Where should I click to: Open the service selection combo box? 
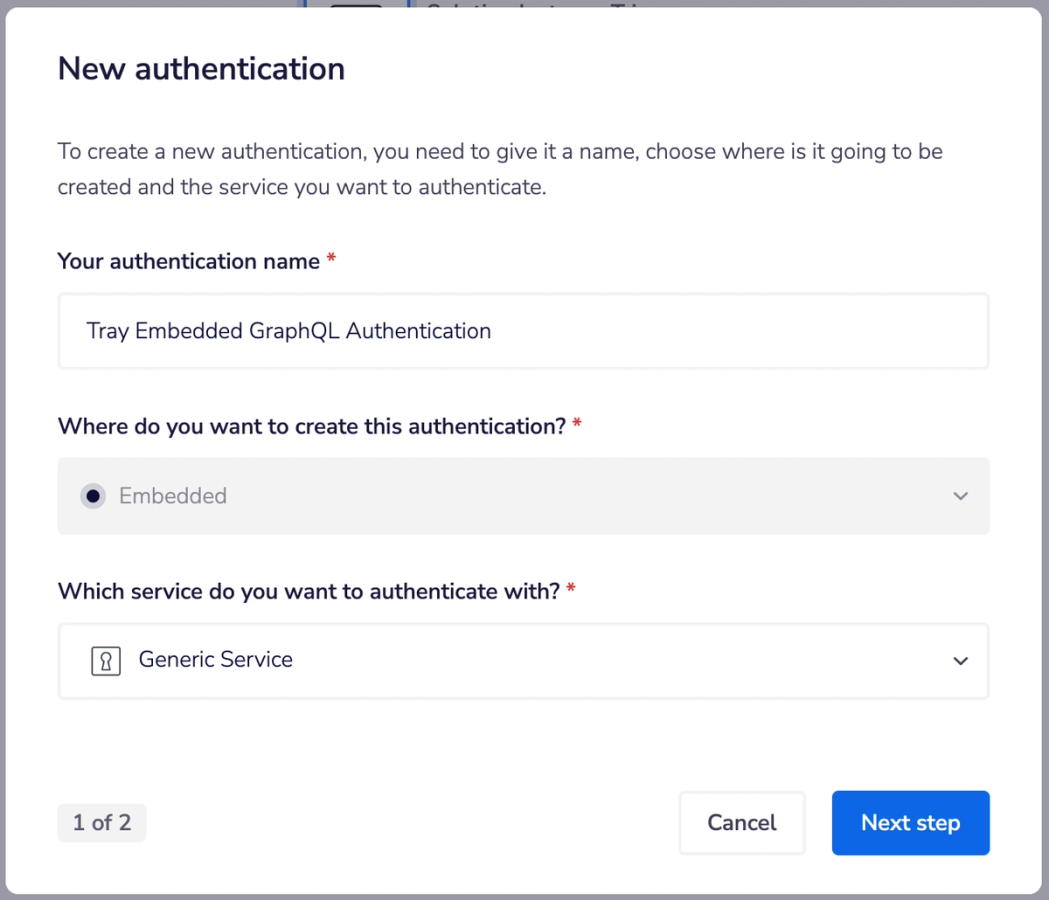[523, 661]
